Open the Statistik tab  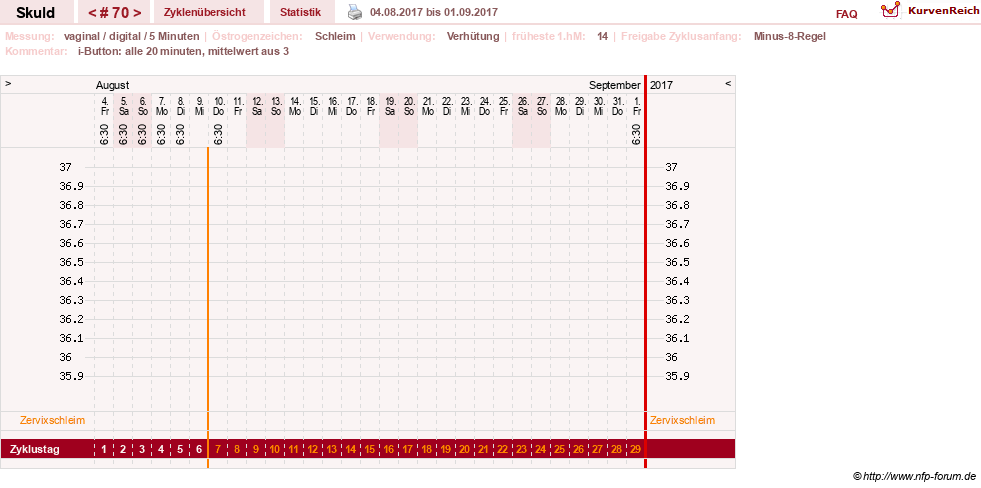point(300,12)
